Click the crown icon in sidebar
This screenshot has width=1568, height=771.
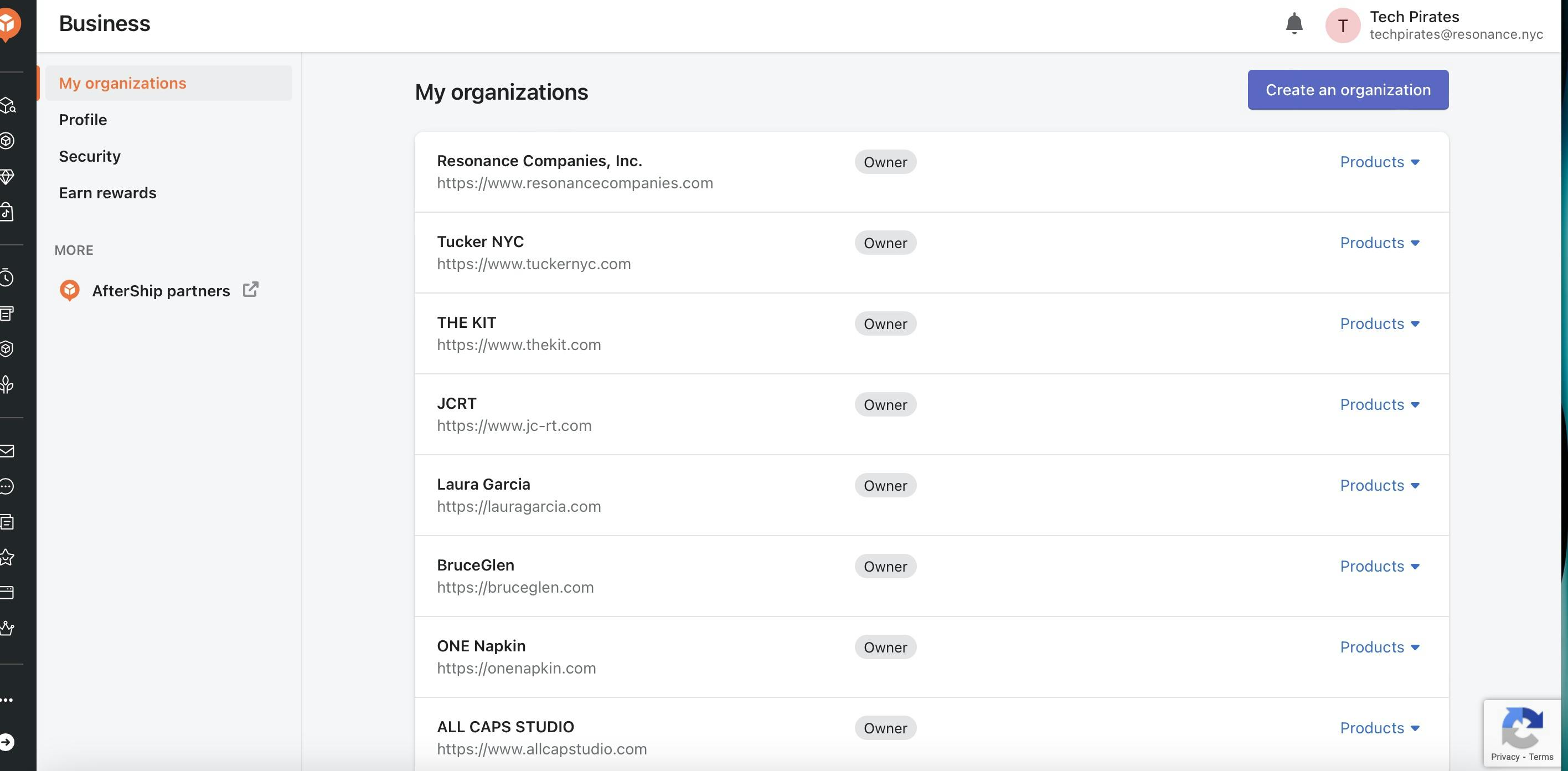click(x=7, y=628)
